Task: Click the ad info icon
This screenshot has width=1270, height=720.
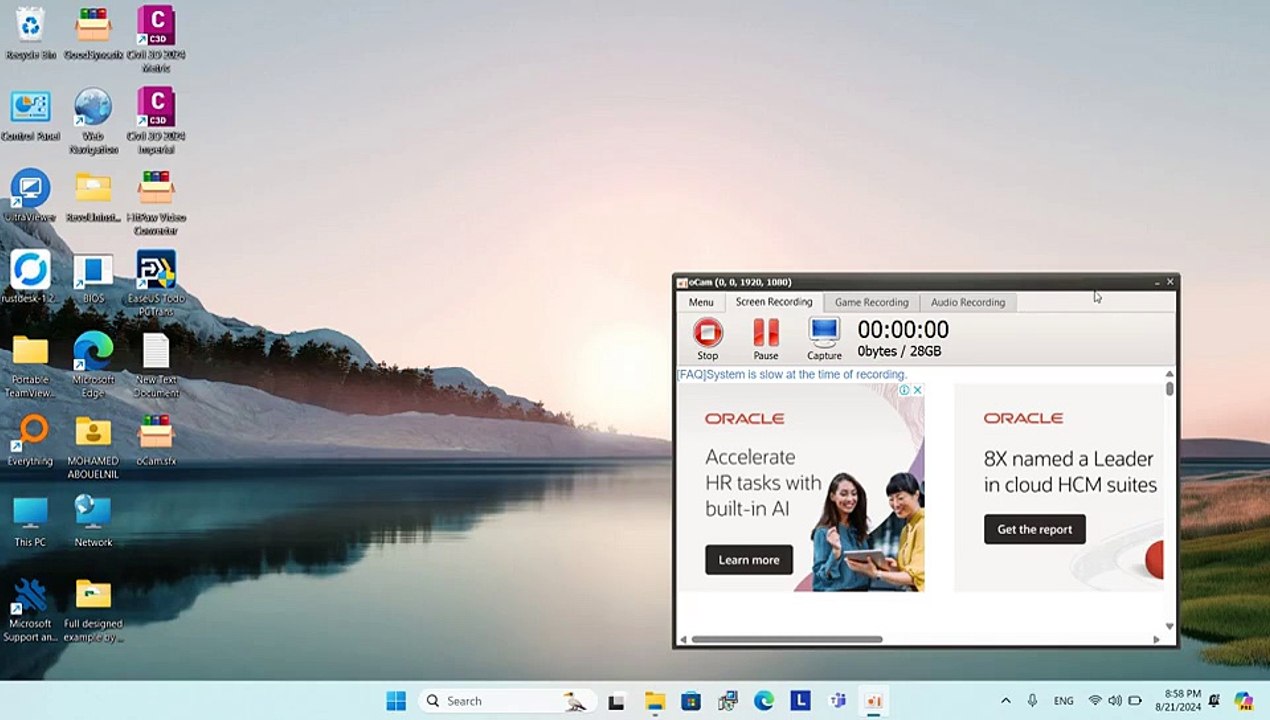Action: click(x=905, y=390)
